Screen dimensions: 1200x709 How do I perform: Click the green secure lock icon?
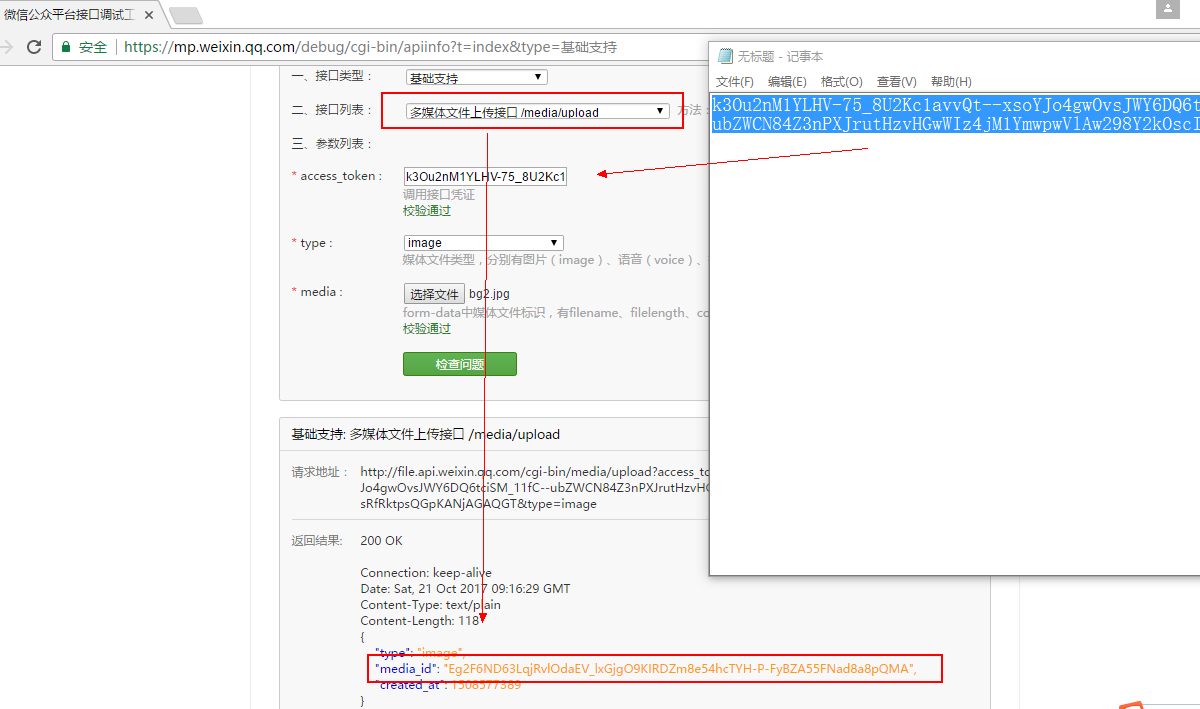pyautogui.click(x=66, y=47)
